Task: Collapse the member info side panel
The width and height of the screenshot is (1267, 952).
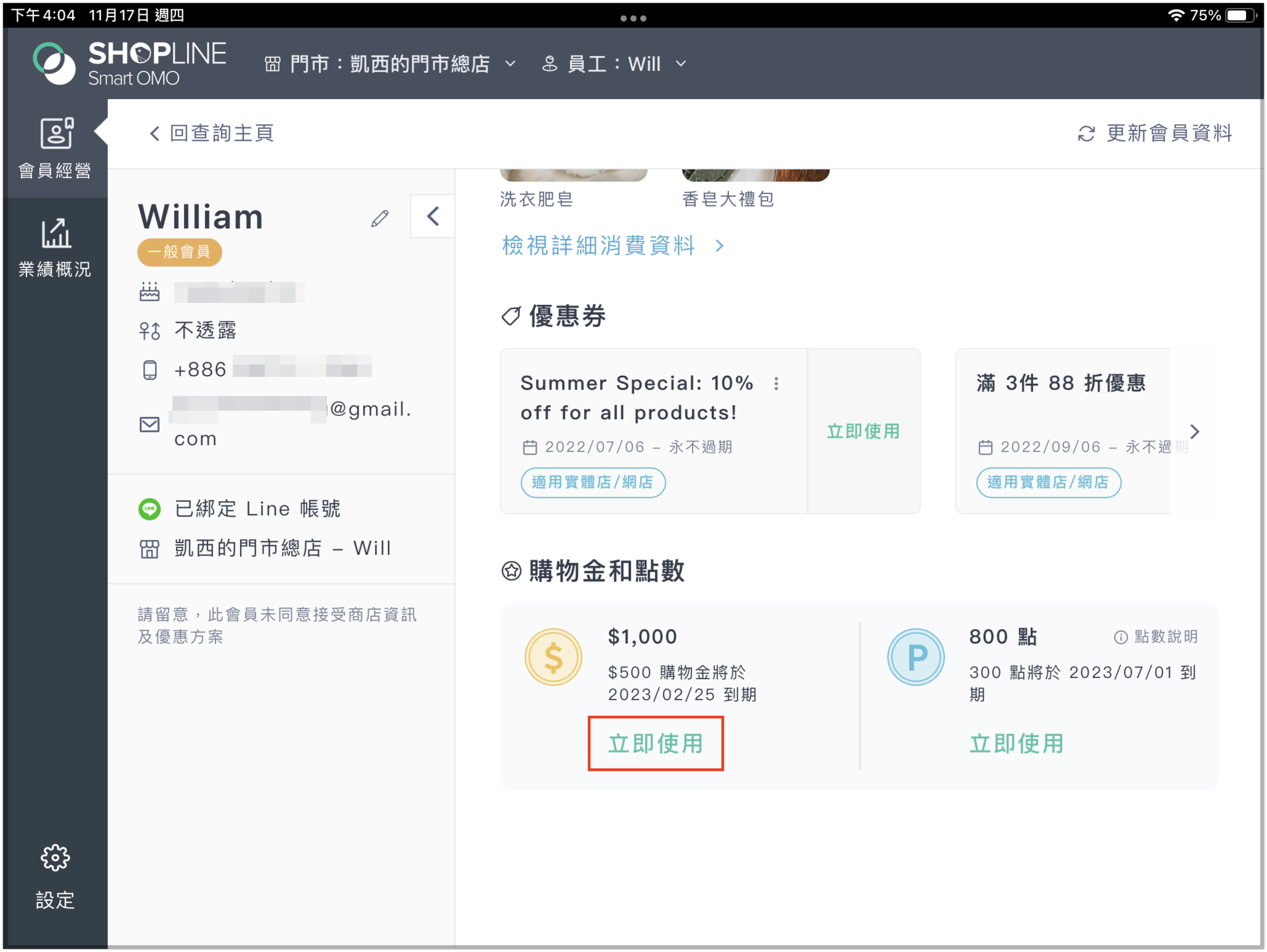Action: pyautogui.click(x=433, y=216)
